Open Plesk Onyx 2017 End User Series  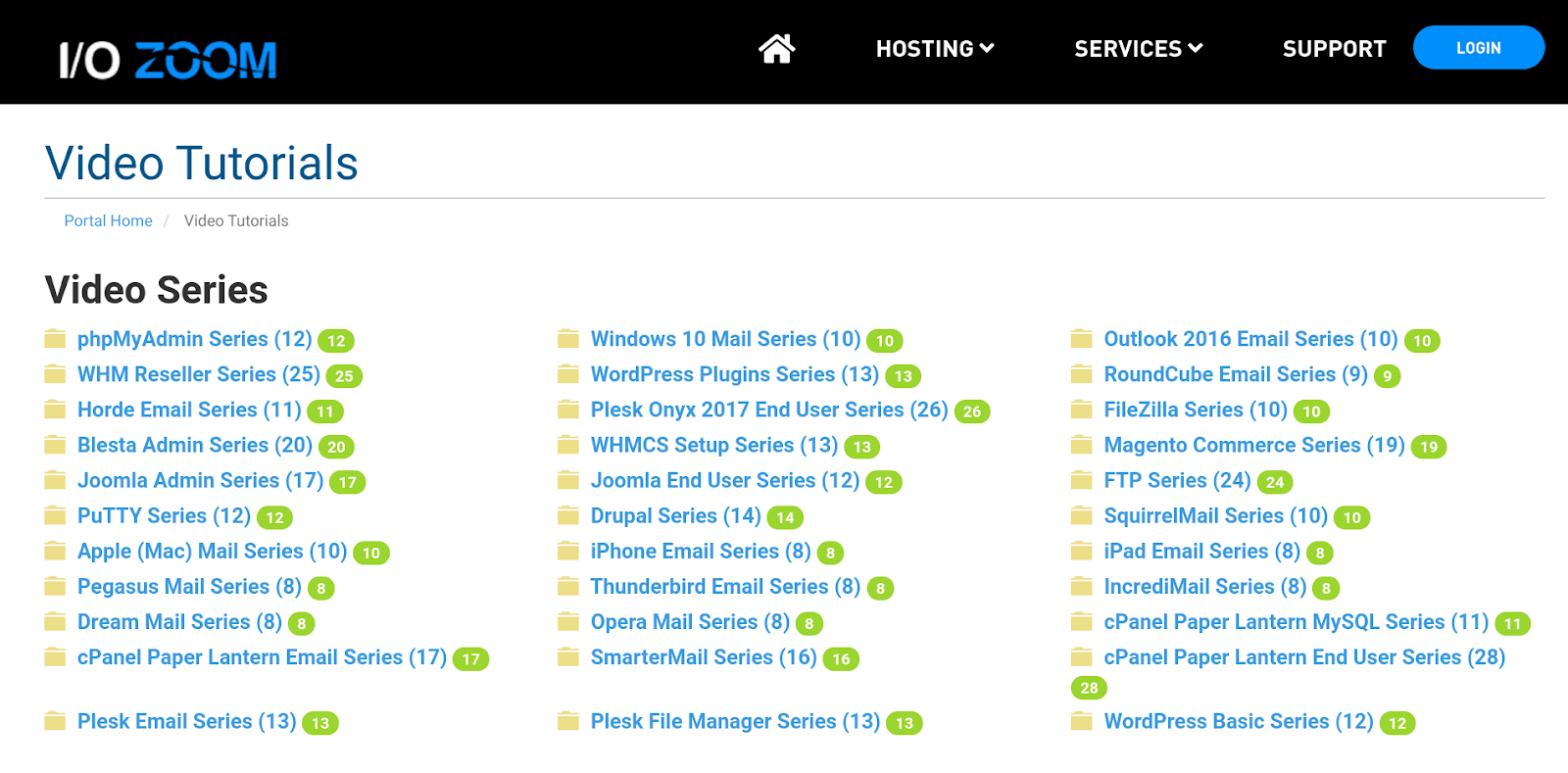[769, 410]
